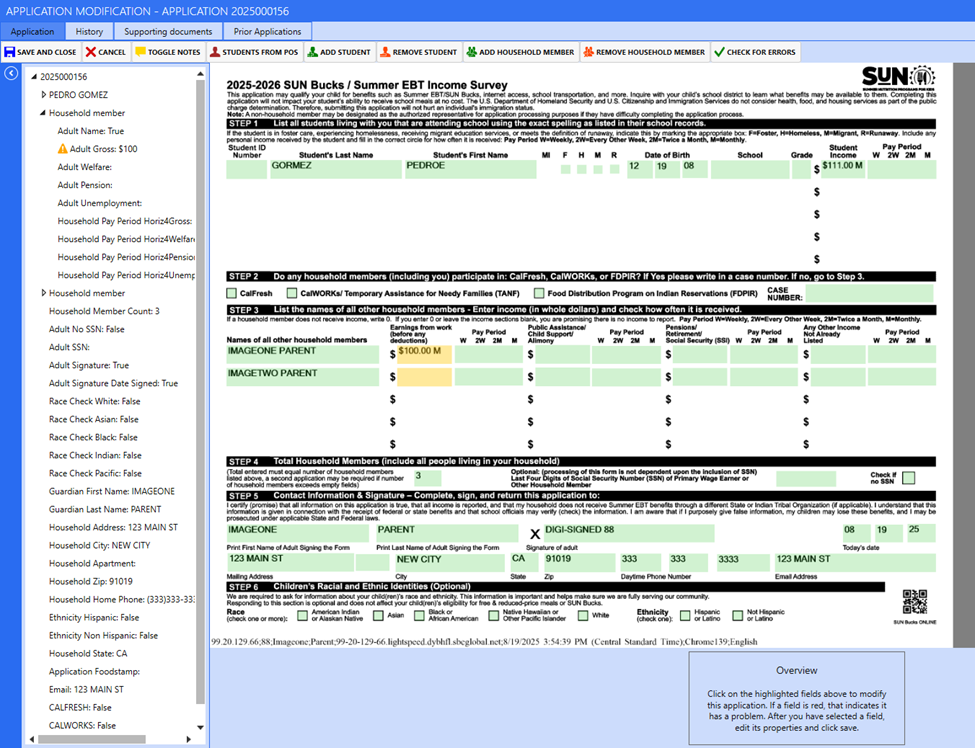
Task: Click the TOGGLE NOTES button label
Action: (174, 52)
